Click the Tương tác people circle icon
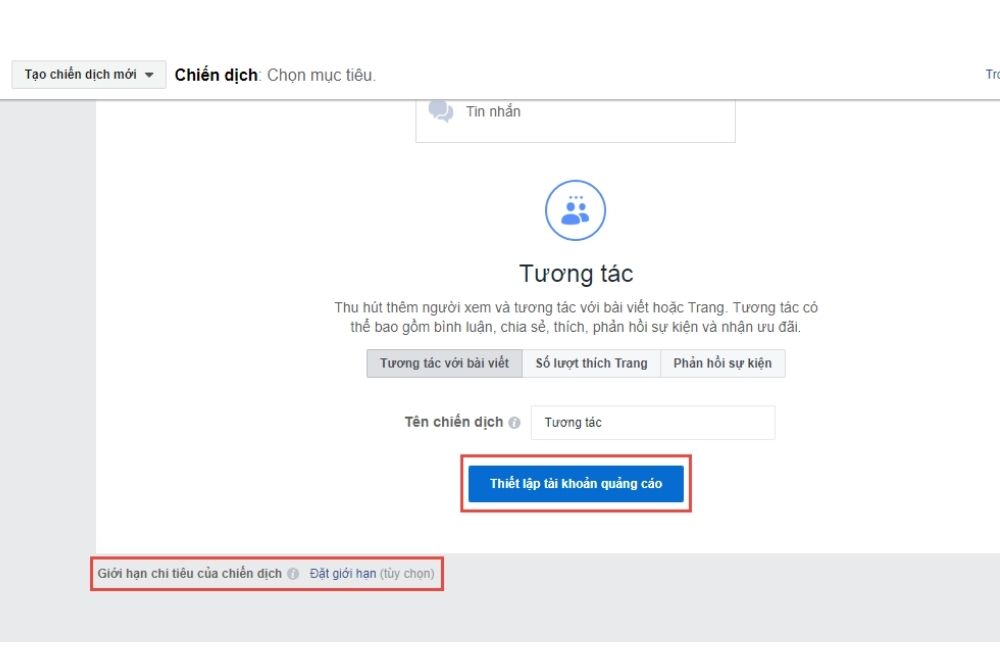1000x670 pixels. pos(575,210)
